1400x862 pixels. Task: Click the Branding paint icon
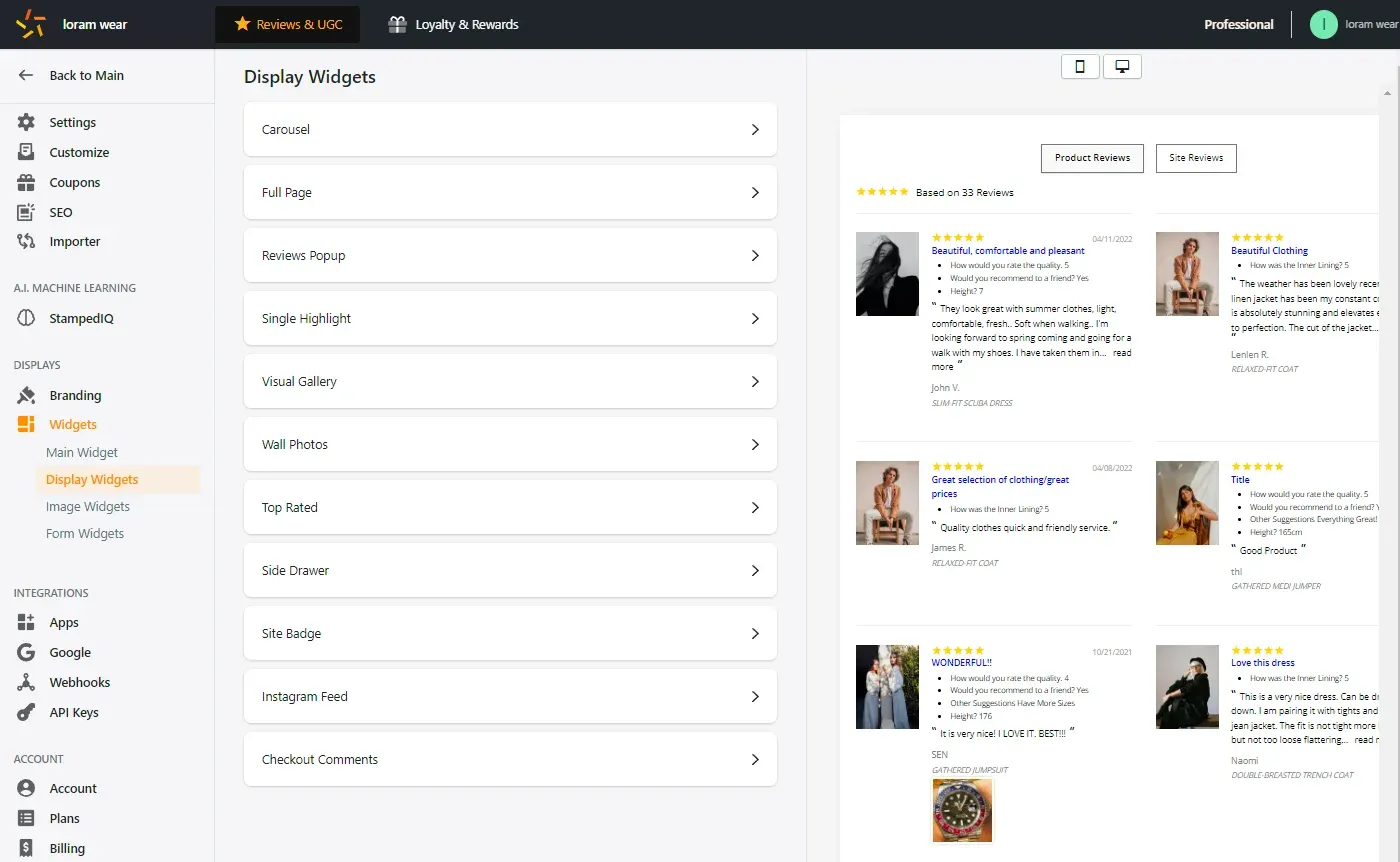click(x=27, y=395)
